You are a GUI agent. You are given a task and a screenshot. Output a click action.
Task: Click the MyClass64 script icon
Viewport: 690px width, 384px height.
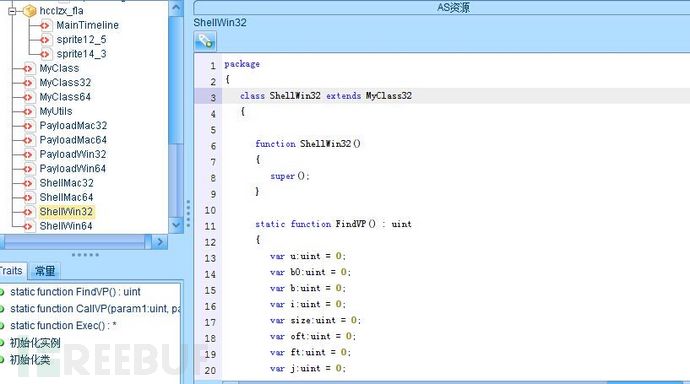tap(28, 97)
